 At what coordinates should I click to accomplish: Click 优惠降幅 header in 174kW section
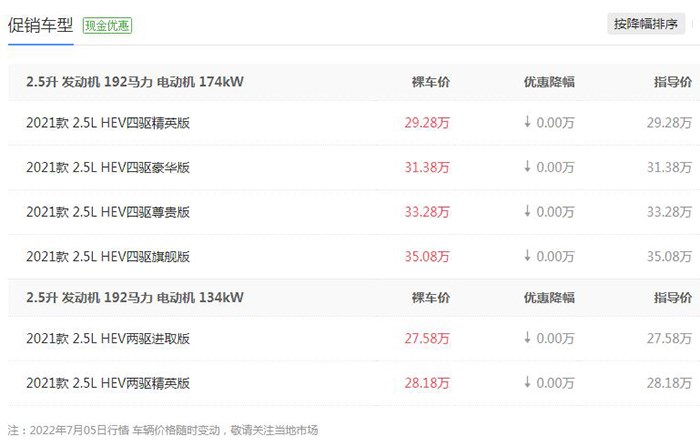(549, 82)
